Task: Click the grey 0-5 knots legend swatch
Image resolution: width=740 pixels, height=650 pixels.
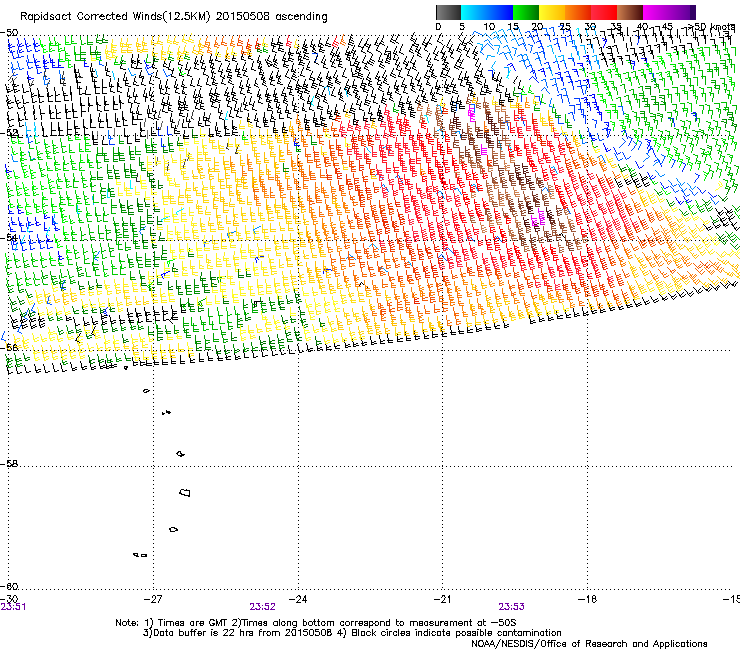Action: pos(448,12)
